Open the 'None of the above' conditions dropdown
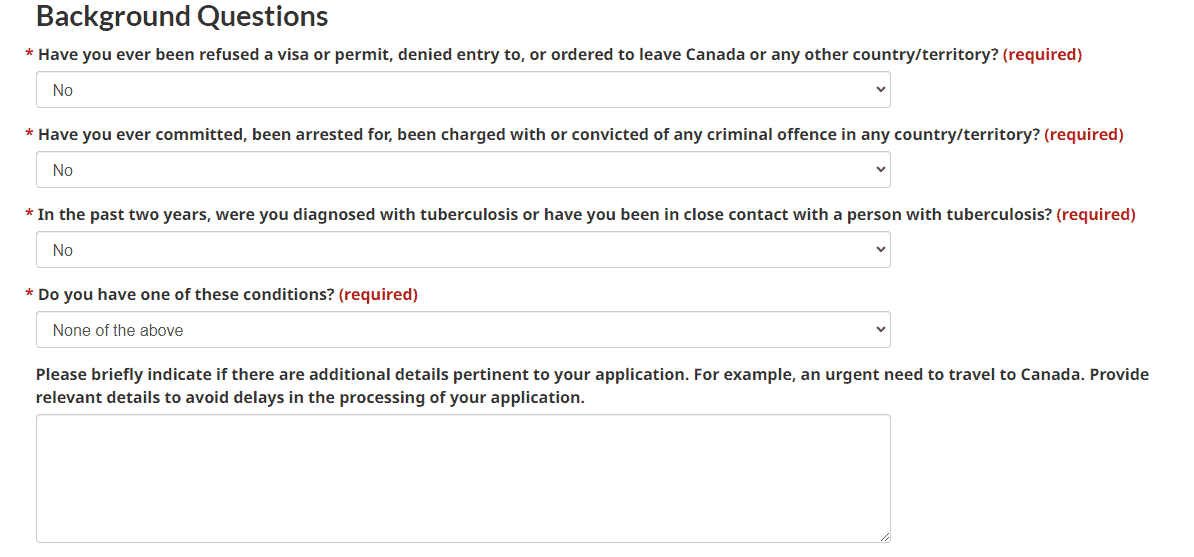Viewport: 1194px width, 557px height. [463, 330]
